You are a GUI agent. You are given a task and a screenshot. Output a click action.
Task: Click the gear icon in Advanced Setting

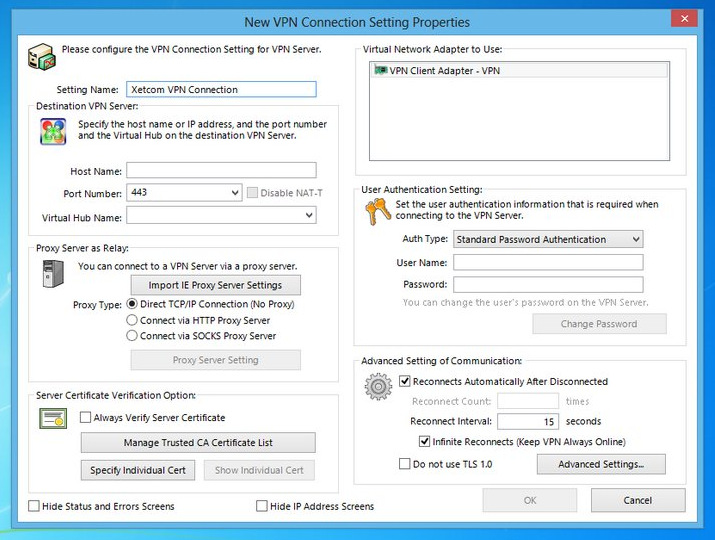click(x=378, y=386)
